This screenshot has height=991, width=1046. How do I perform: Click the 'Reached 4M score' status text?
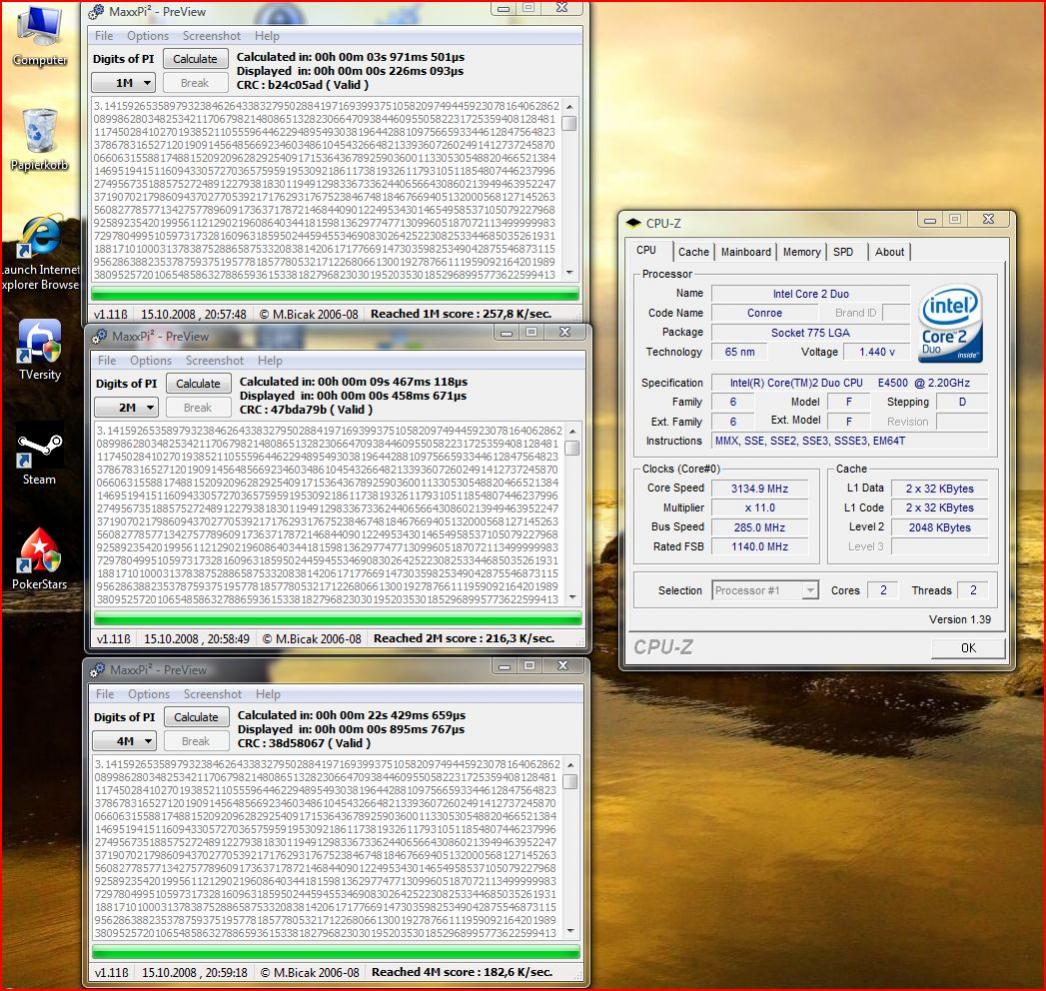462,972
